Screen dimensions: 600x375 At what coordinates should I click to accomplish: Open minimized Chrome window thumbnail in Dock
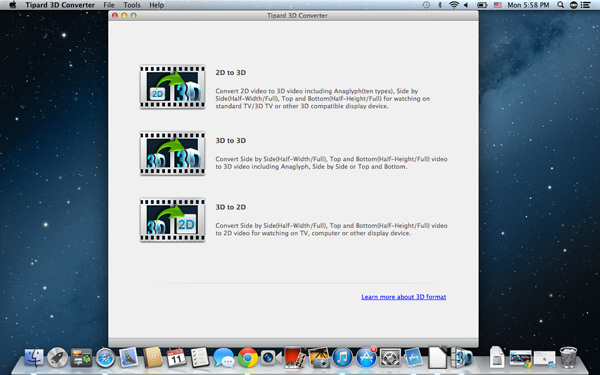click(520, 359)
